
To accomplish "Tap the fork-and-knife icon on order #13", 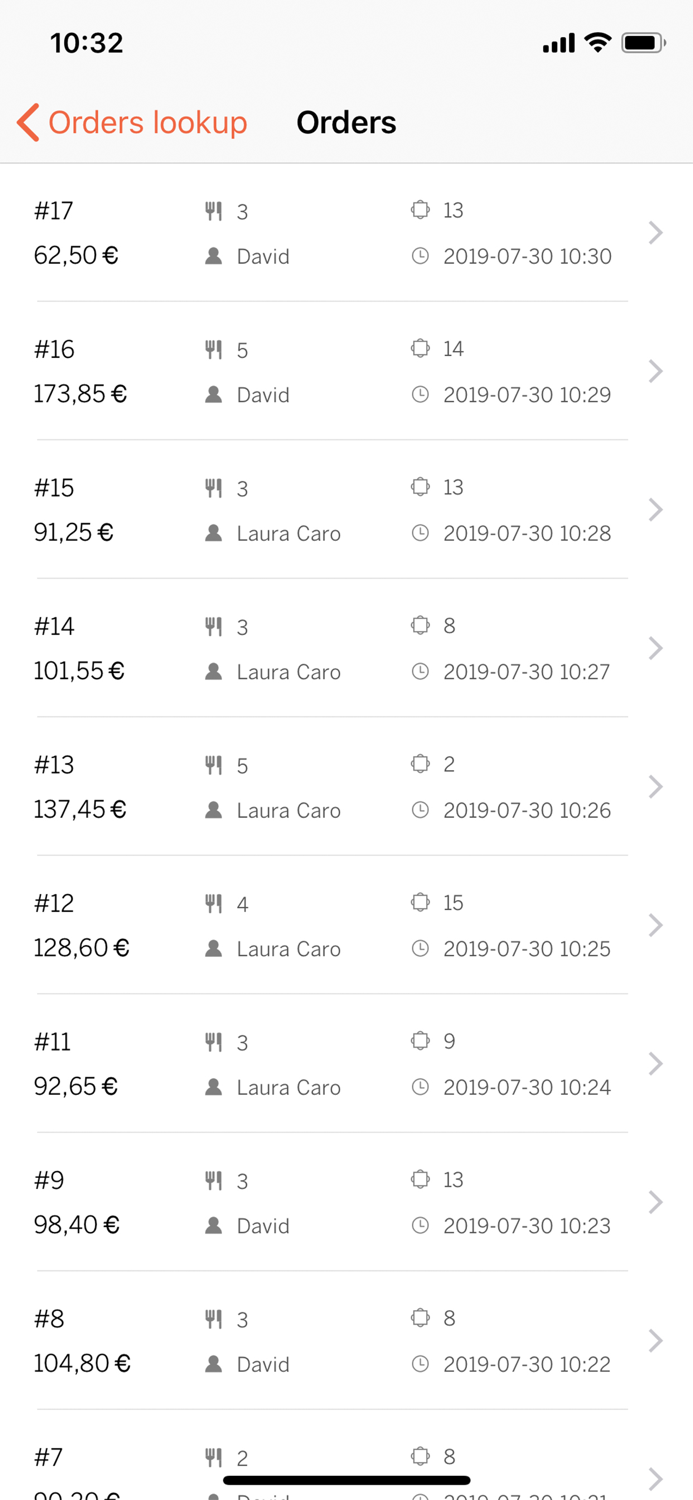I will pyautogui.click(x=213, y=765).
